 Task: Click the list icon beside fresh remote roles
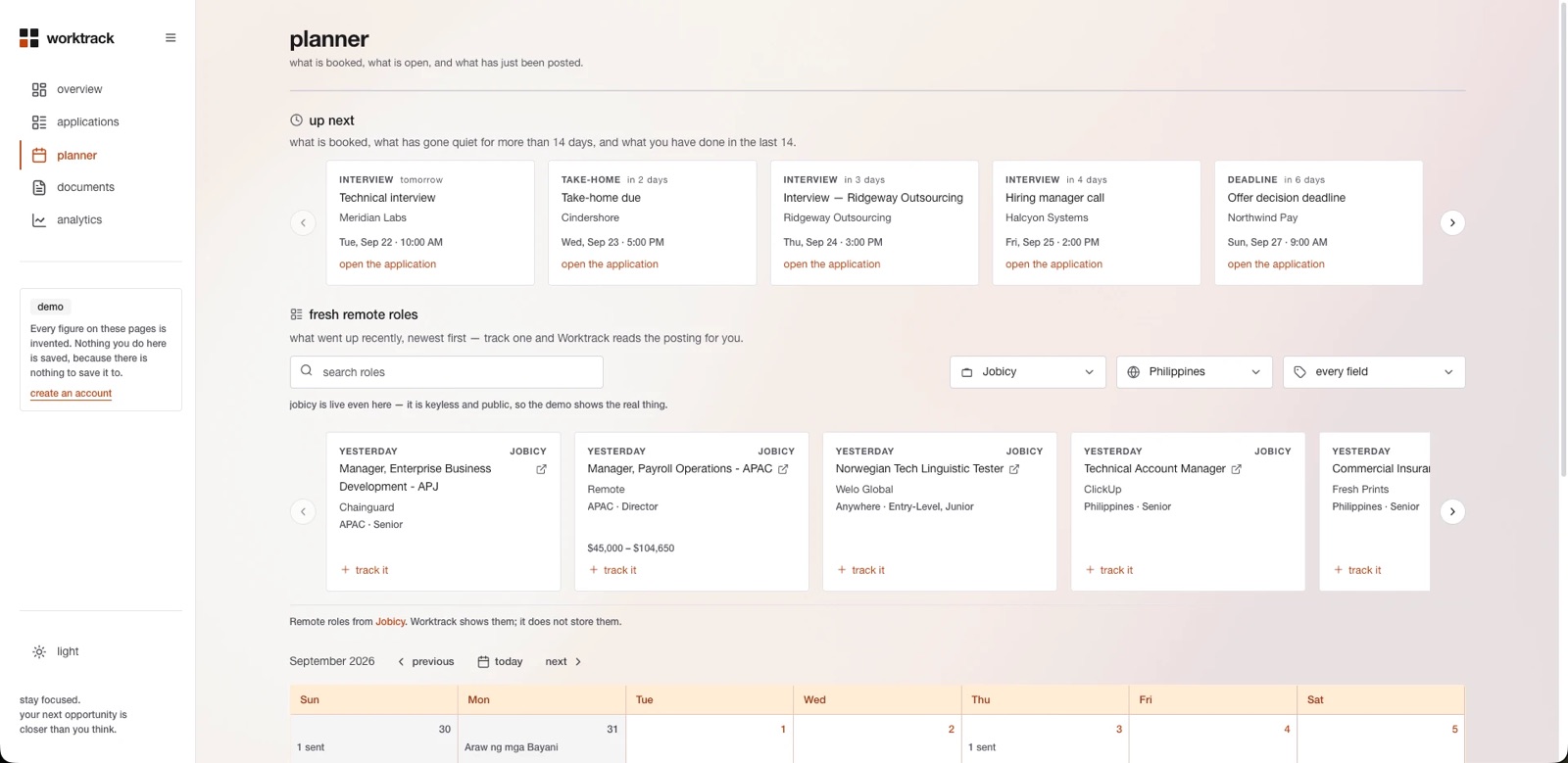(x=296, y=314)
